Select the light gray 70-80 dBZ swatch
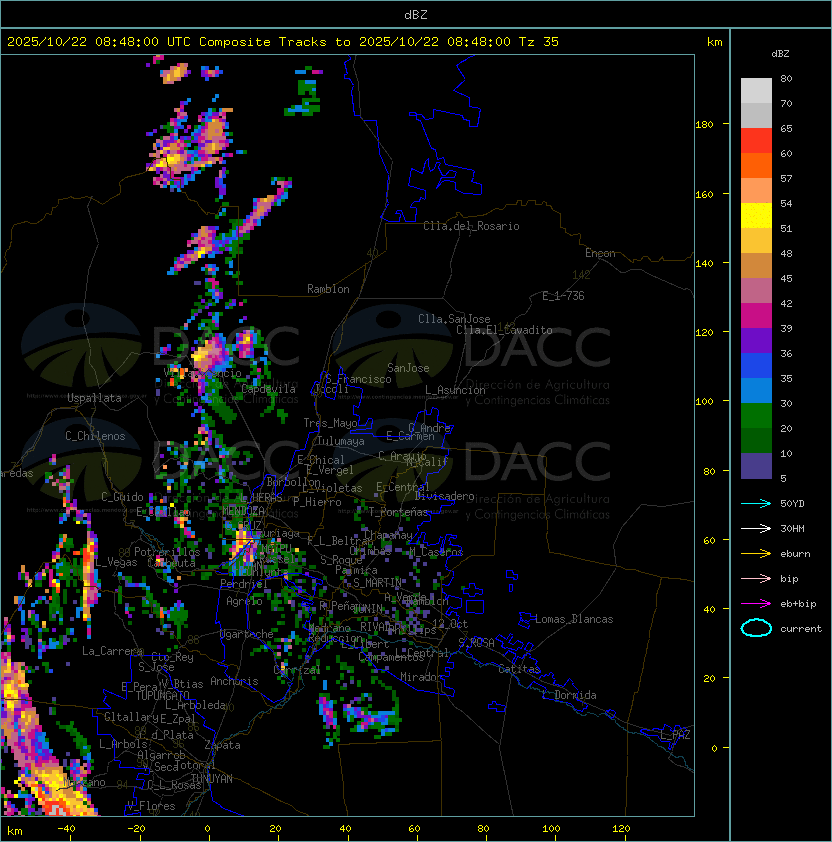832x842 pixels. point(756,90)
